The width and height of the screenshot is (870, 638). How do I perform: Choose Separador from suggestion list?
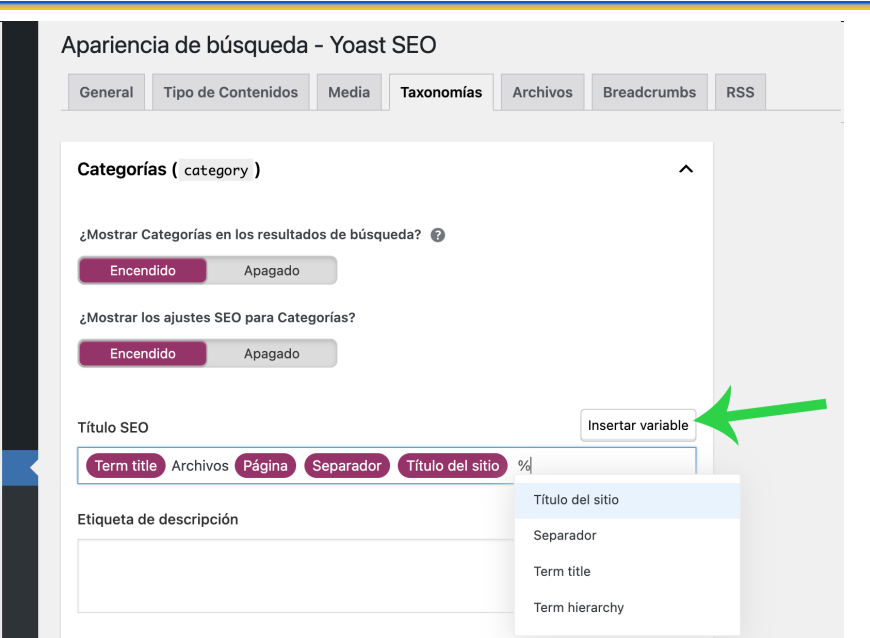[628, 536]
